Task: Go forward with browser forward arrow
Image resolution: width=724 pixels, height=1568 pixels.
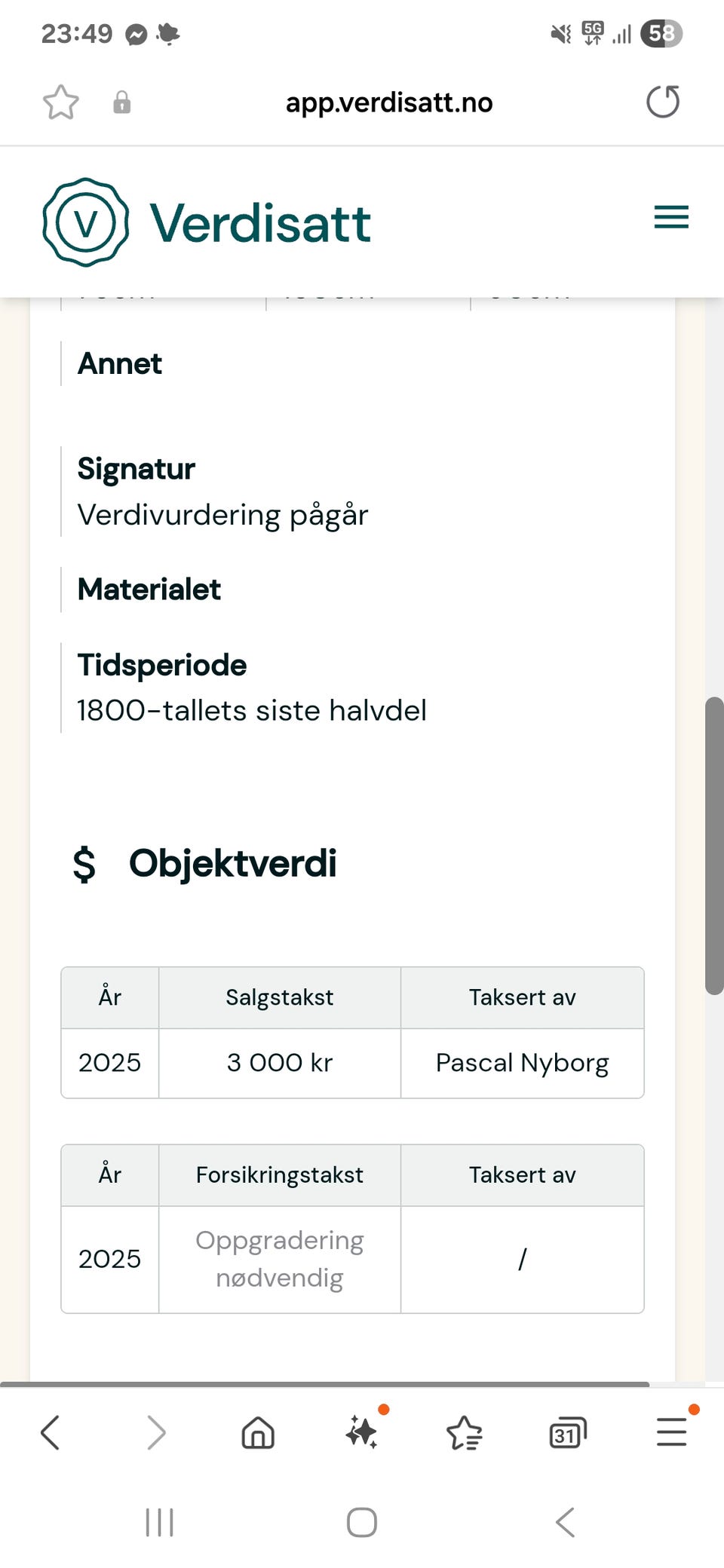Action: 155,1432
